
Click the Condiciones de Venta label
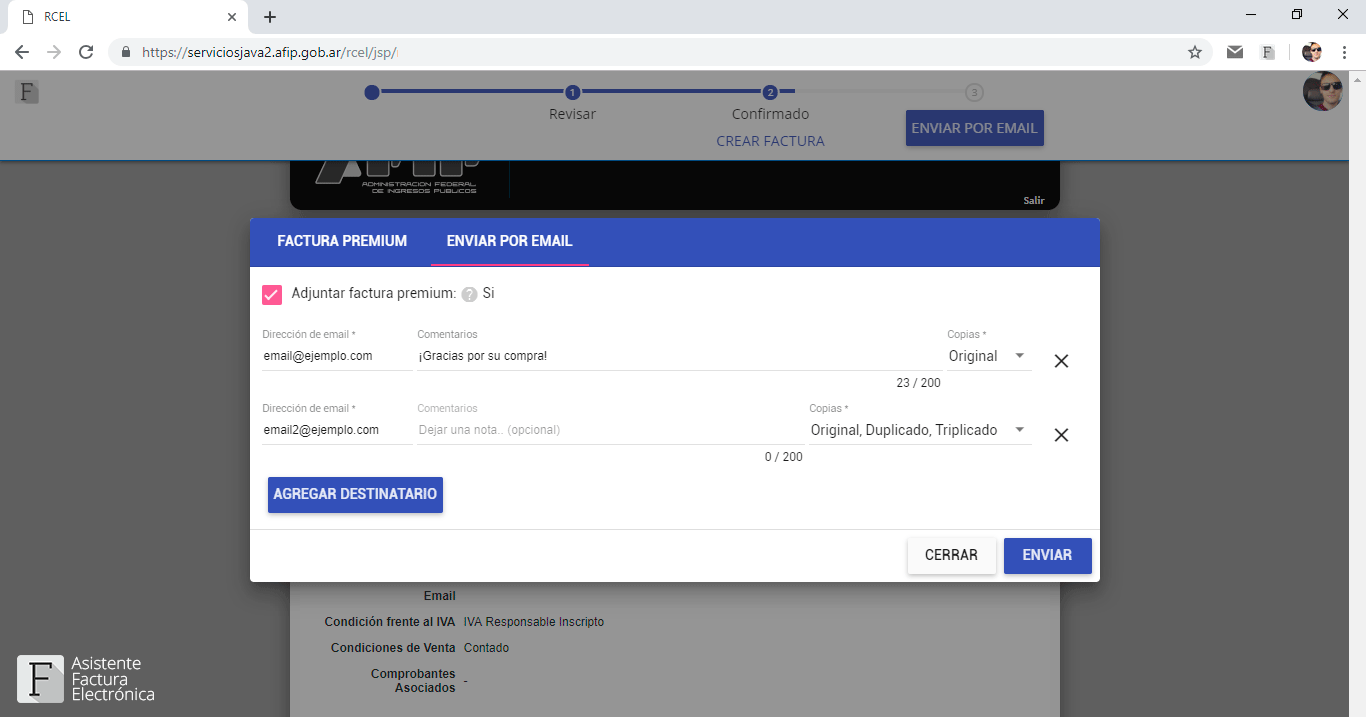pos(393,648)
